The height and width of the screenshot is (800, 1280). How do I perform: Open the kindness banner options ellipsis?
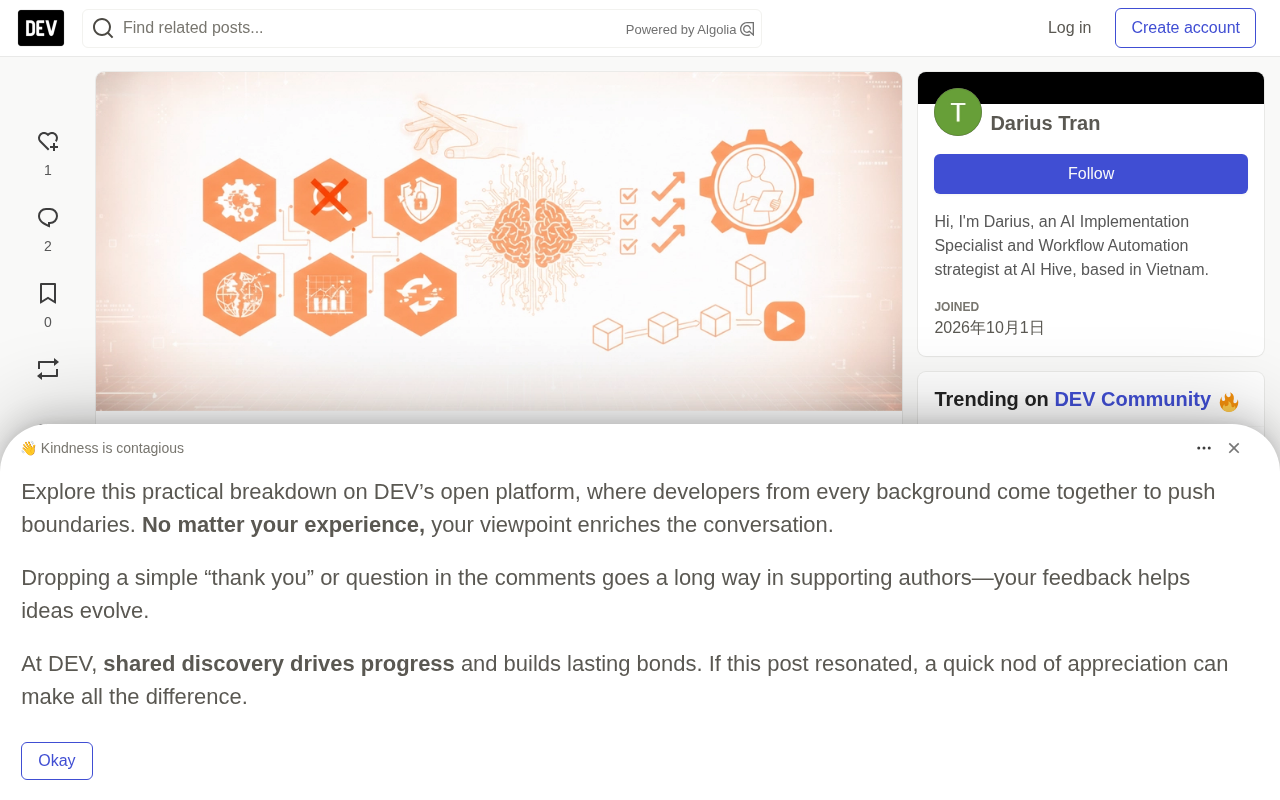click(1204, 448)
